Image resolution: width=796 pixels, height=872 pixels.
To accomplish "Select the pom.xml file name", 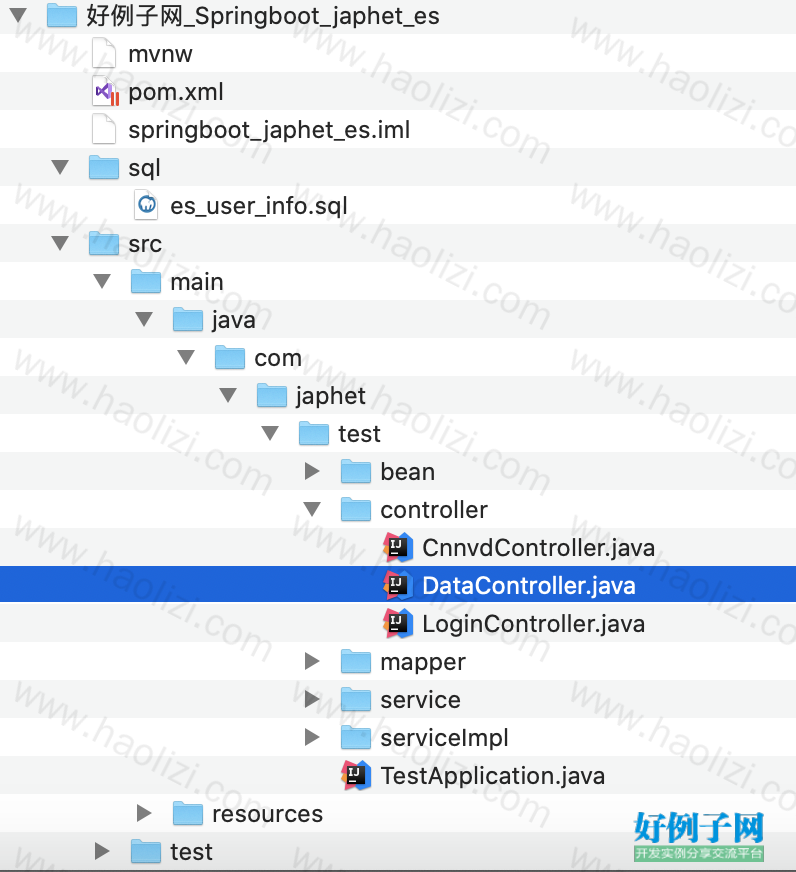I will tap(176, 92).
